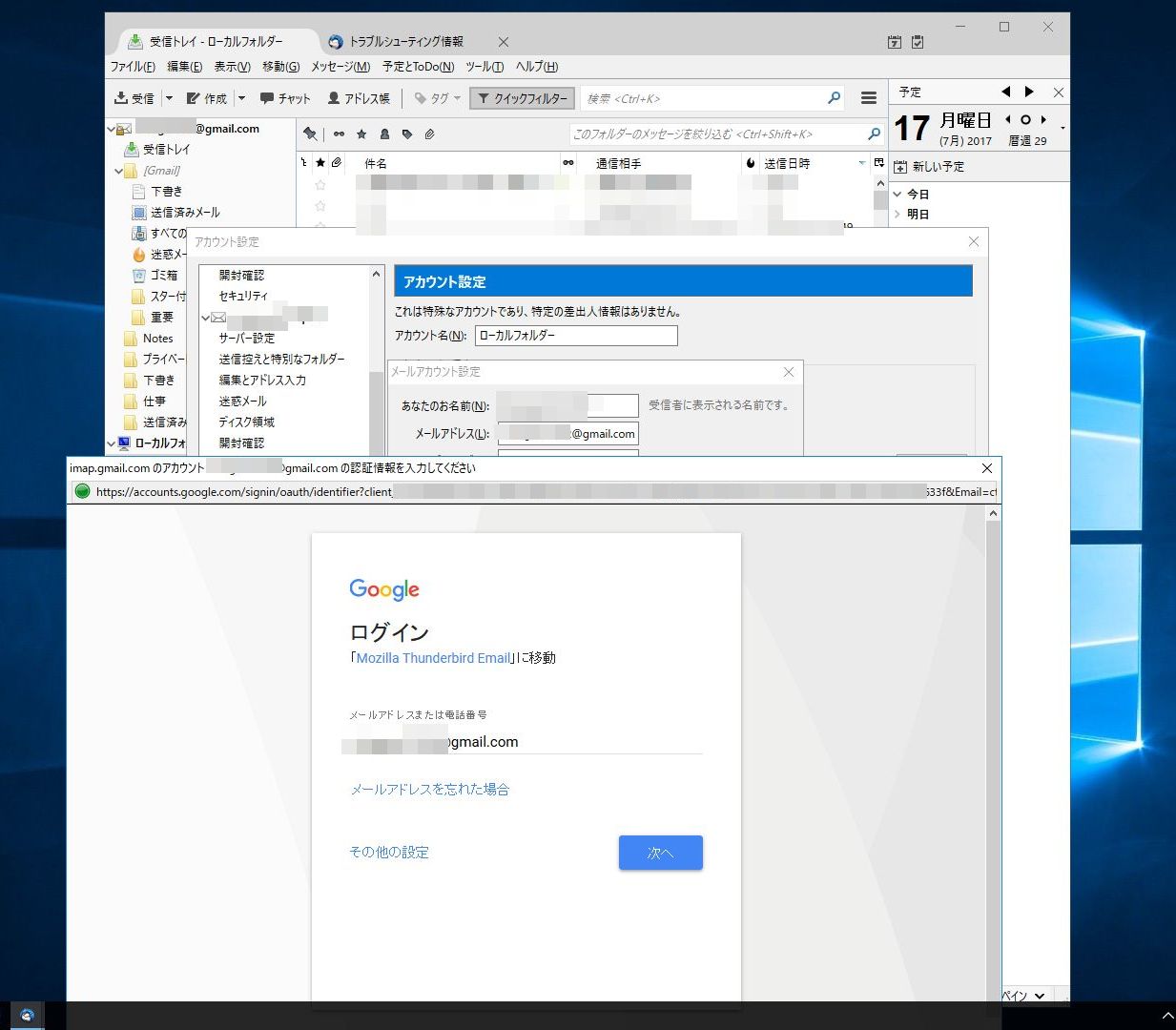The height and width of the screenshot is (1030, 1176).
Task: Click the account settings tree scrollbar
Action: click(x=377, y=362)
